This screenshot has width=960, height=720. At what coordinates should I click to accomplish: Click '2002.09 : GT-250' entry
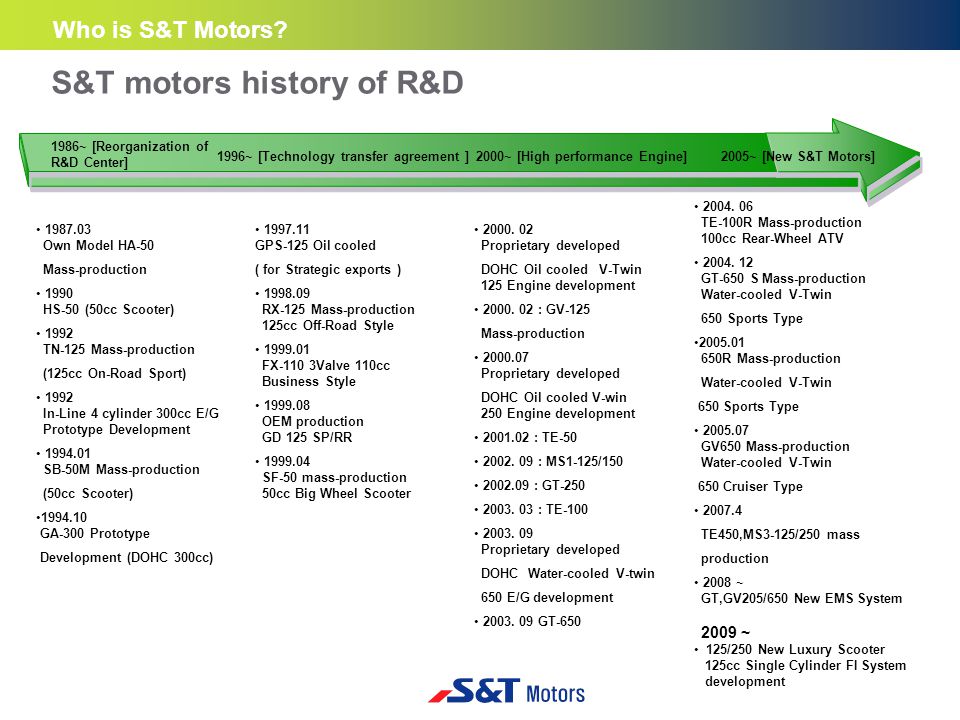point(533,486)
